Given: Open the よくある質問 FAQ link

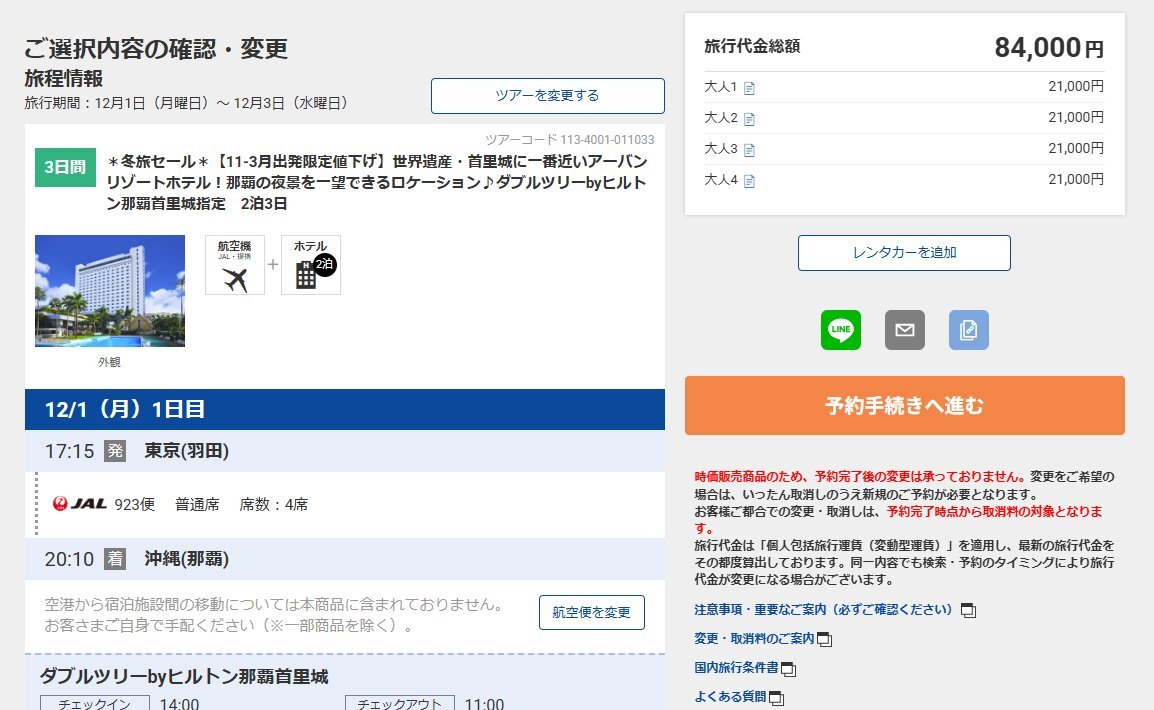Looking at the screenshot, I should pos(730,696).
